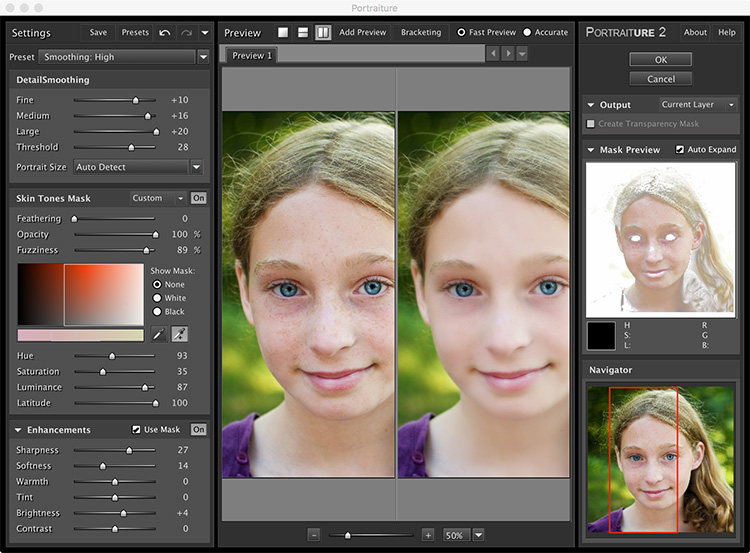Go to previous preview tab arrow

(x=493, y=54)
